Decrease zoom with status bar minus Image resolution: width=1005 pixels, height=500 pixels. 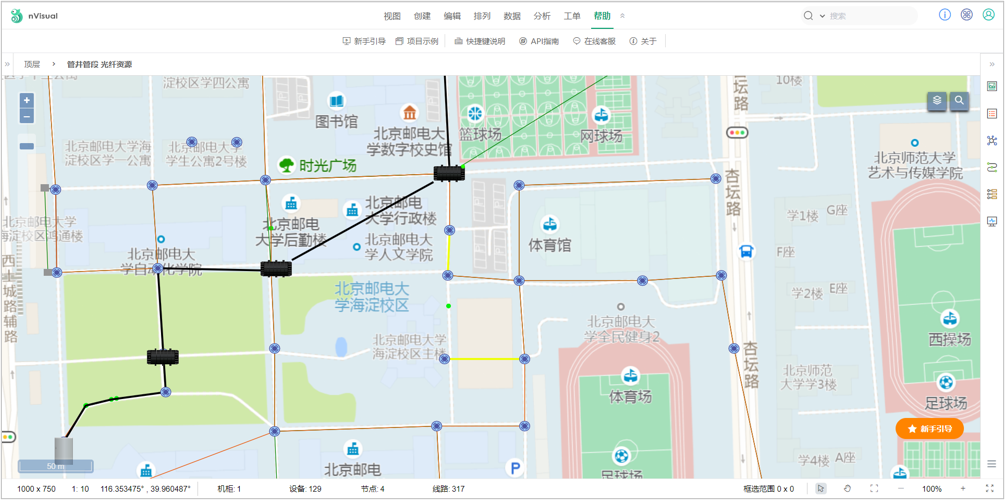[901, 488]
